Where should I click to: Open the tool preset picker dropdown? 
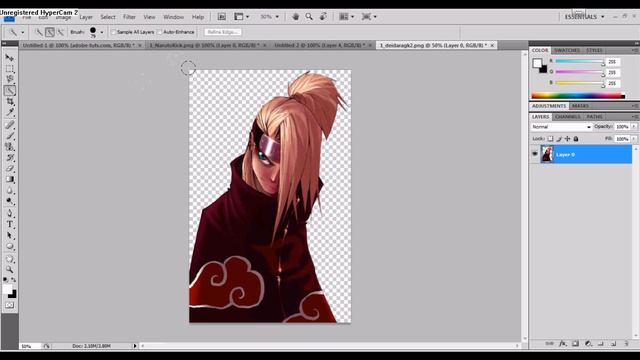22,32
